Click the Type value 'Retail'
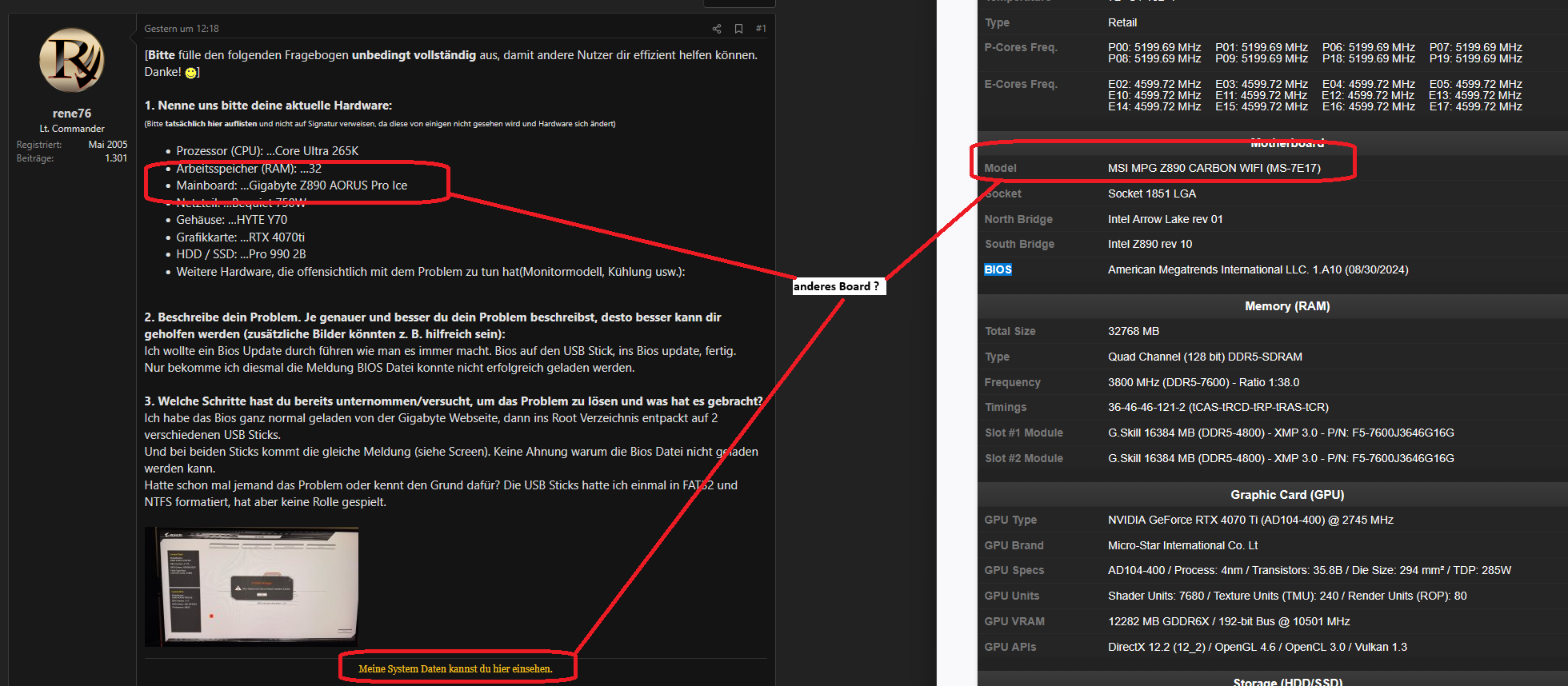Screen dimensions: 1568x686 pyautogui.click(x=1122, y=22)
